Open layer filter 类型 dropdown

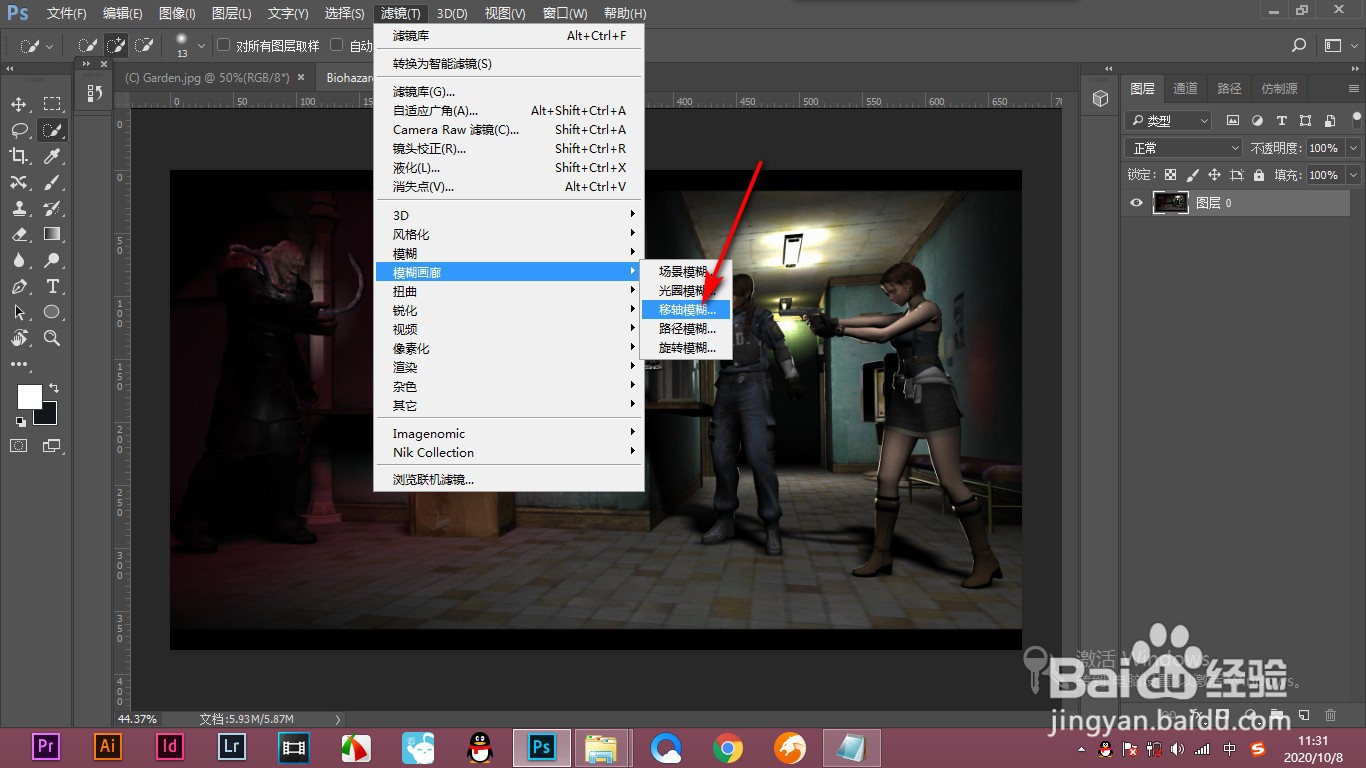[1168, 120]
